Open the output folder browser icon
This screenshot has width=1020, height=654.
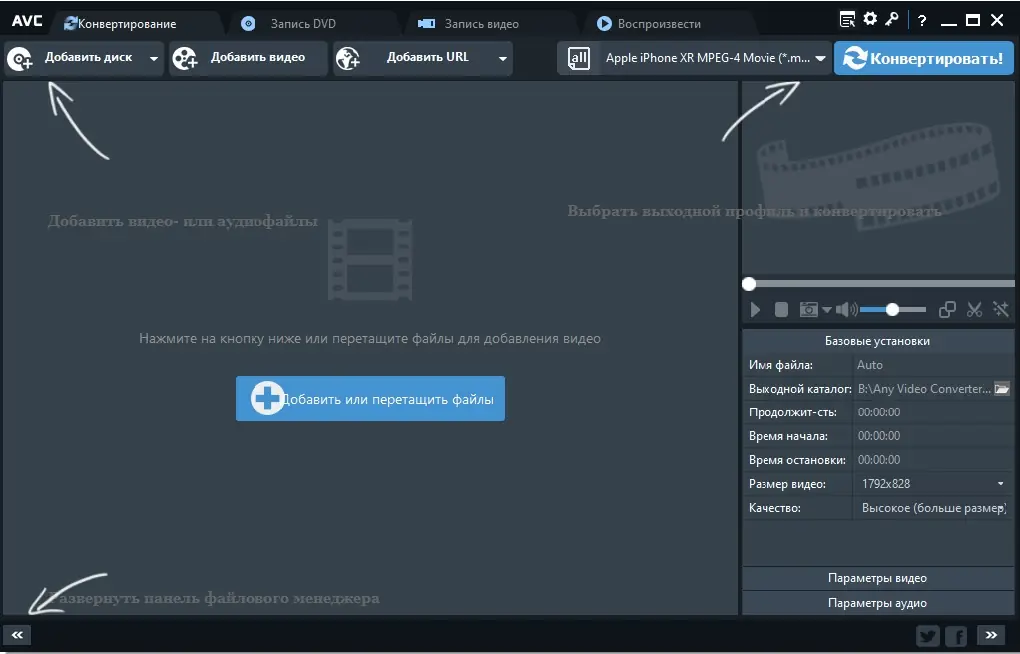tap(1001, 388)
